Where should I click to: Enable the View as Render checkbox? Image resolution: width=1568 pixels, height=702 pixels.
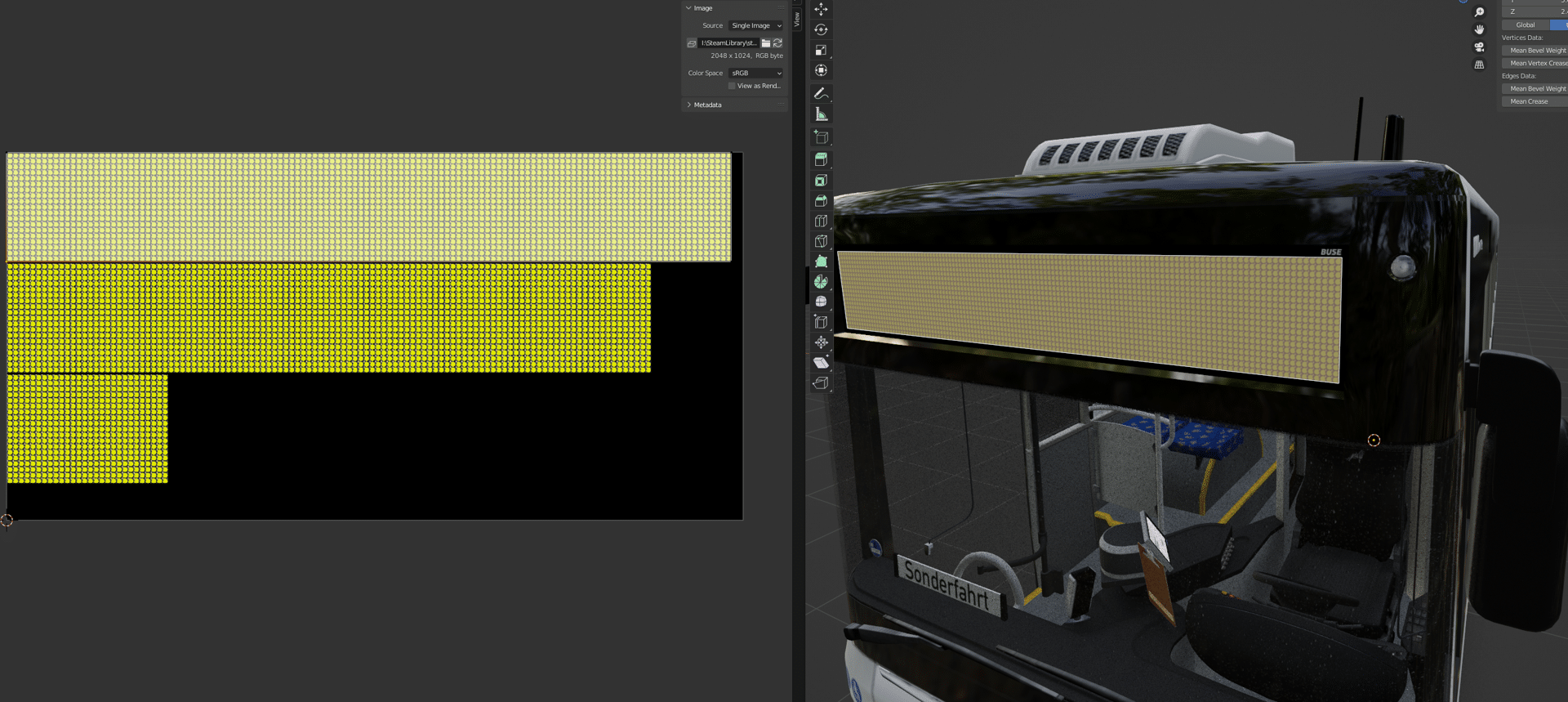point(732,86)
